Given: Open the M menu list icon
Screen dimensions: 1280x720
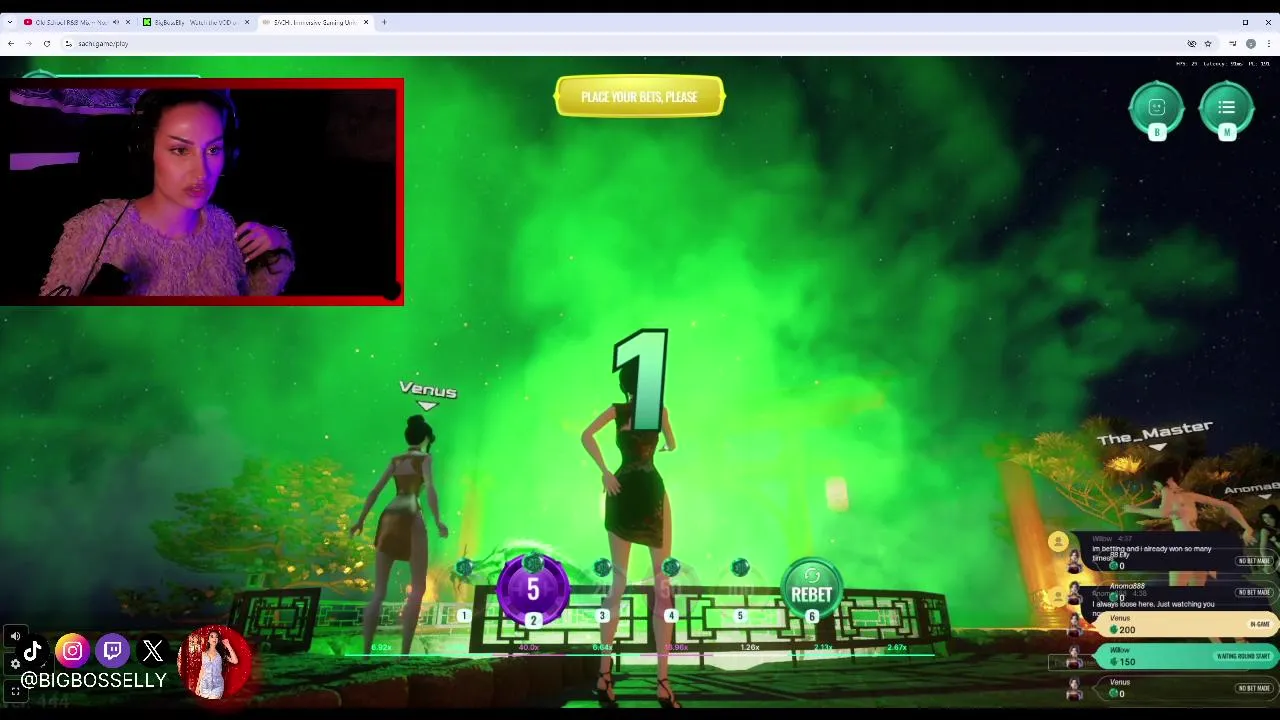Looking at the screenshot, I should coord(1227,109).
